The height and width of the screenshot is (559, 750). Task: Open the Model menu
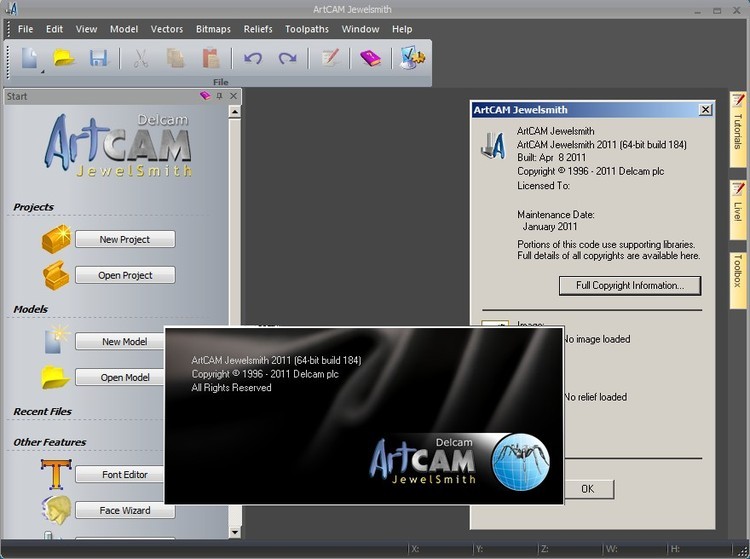pyautogui.click(x=124, y=29)
